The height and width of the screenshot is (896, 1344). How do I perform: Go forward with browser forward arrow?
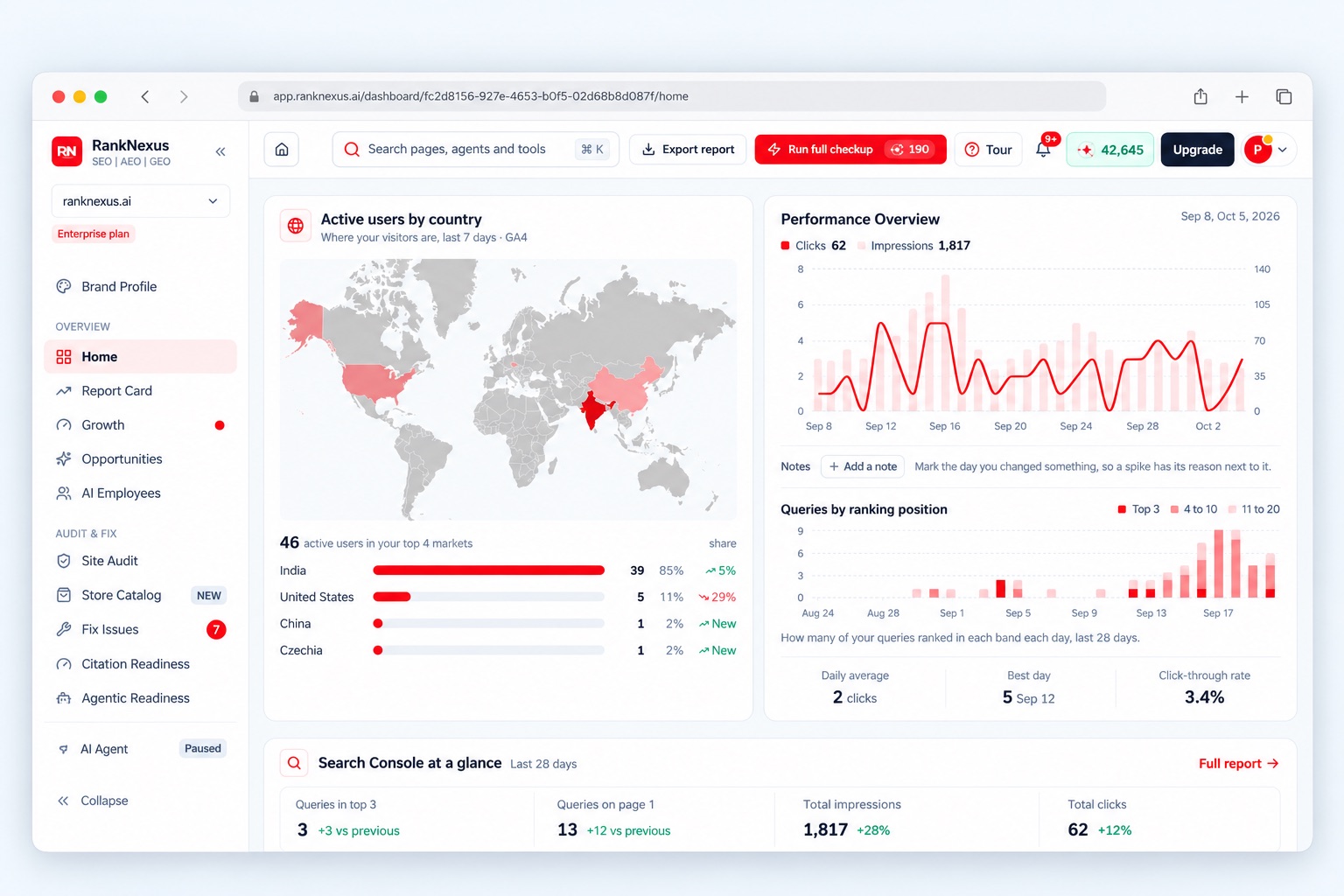(x=184, y=96)
